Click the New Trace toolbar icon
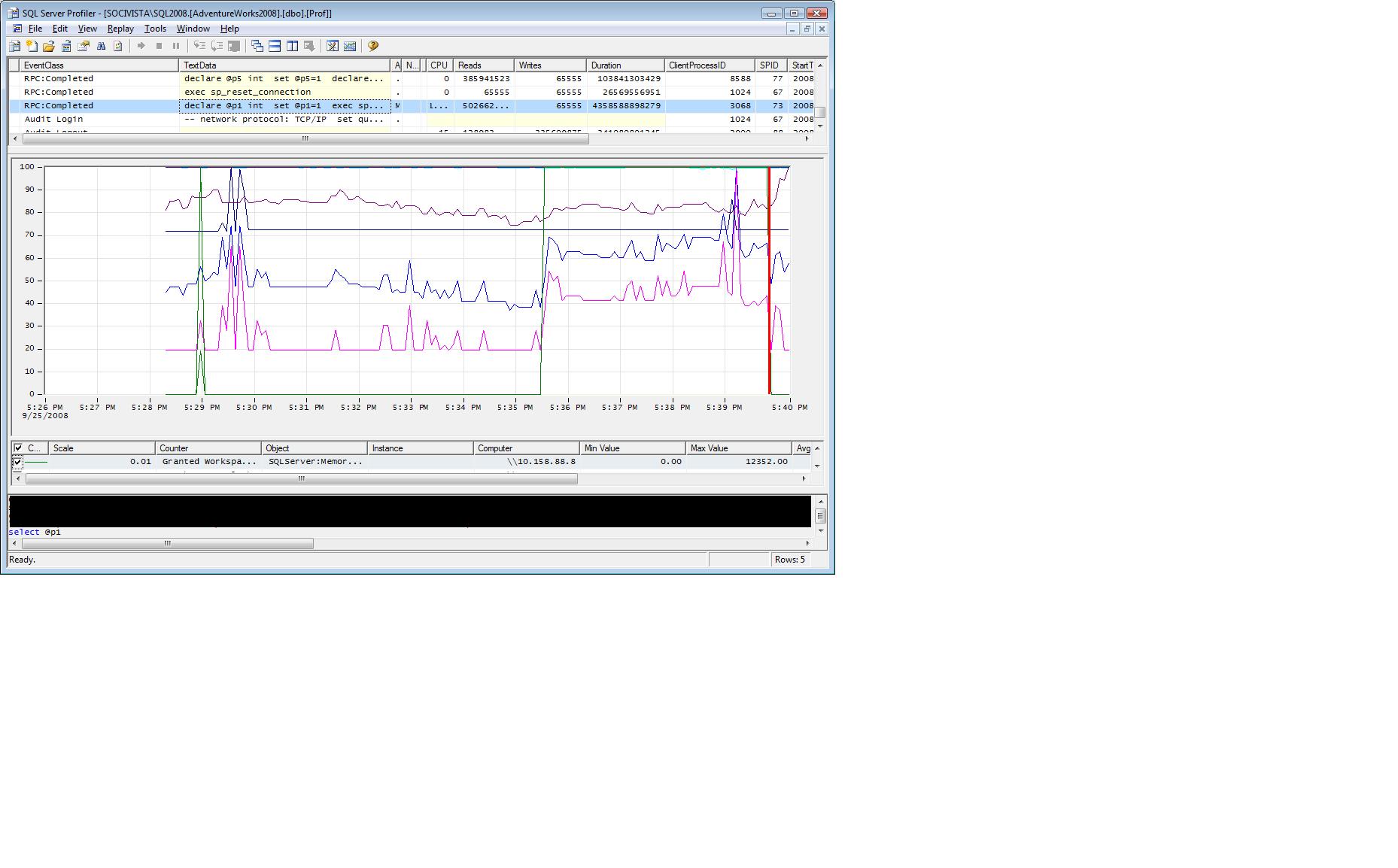 point(14,46)
